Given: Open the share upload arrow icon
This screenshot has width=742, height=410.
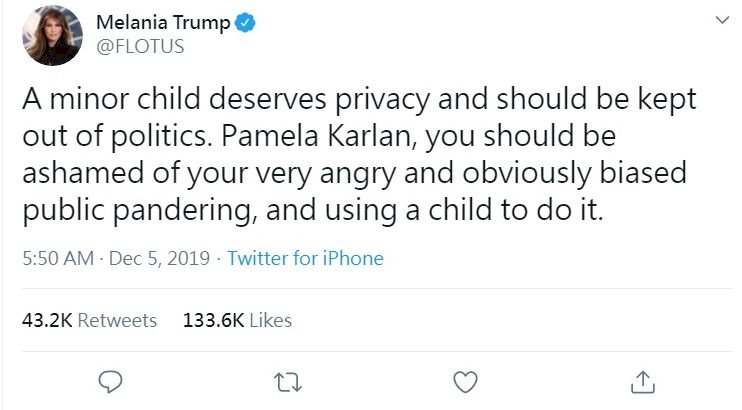Looking at the screenshot, I should point(643,382).
